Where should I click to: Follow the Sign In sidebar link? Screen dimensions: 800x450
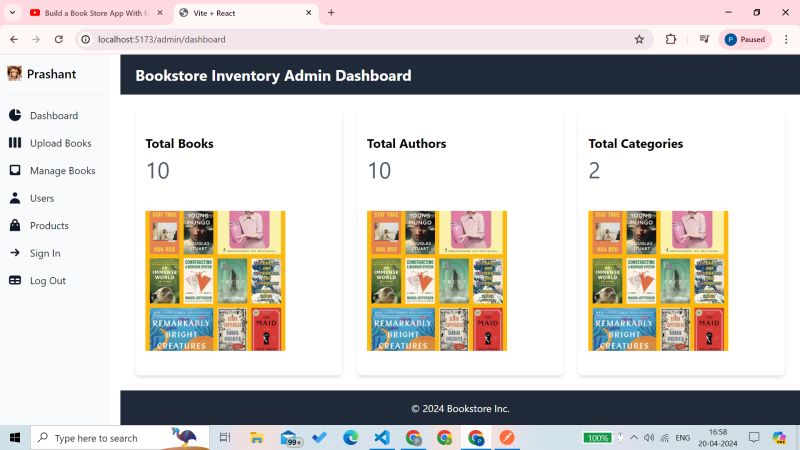tap(45, 254)
